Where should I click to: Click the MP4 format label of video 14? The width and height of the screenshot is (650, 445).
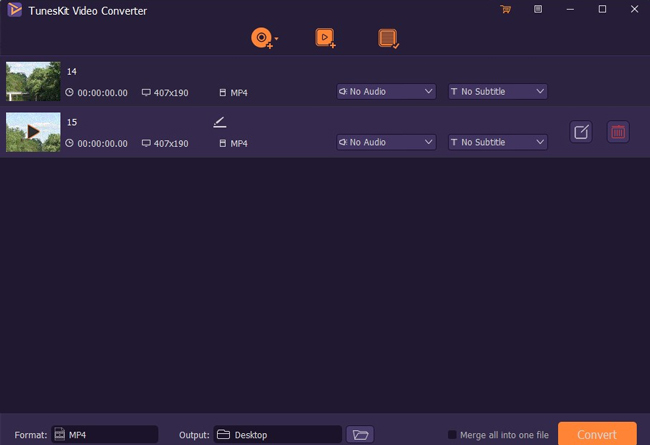pyautogui.click(x=239, y=93)
